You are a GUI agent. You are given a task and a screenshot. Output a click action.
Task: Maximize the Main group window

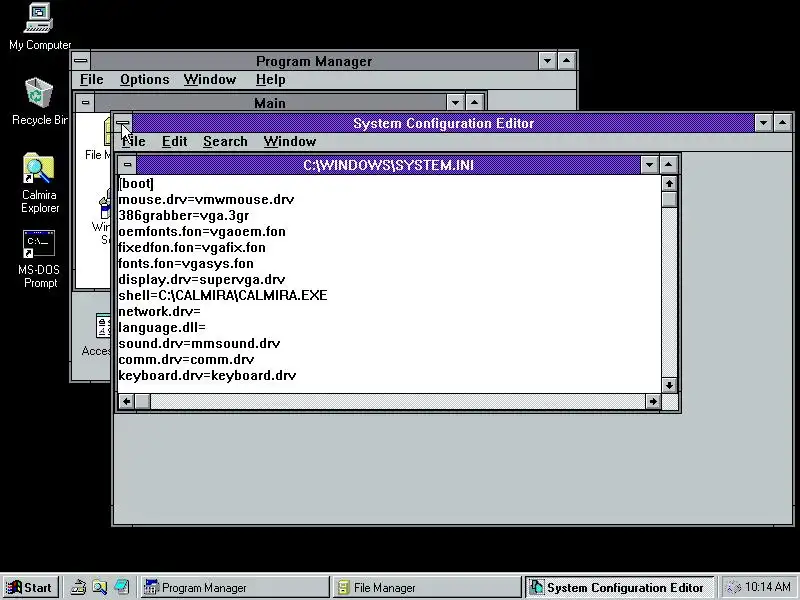[474, 103]
